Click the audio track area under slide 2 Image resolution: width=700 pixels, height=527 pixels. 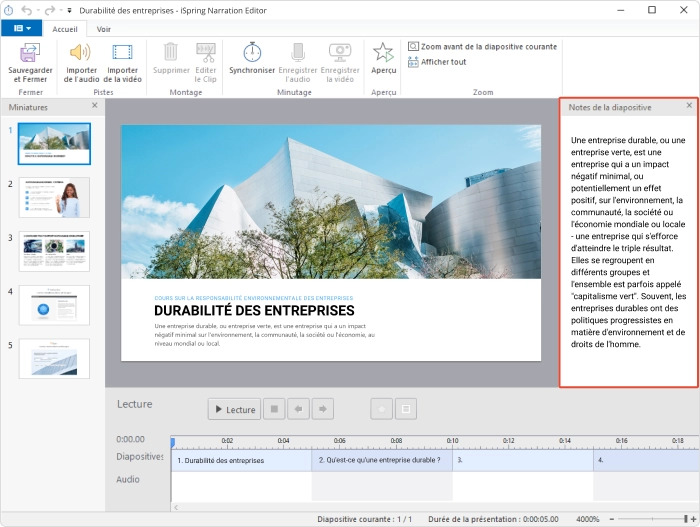click(x=382, y=486)
